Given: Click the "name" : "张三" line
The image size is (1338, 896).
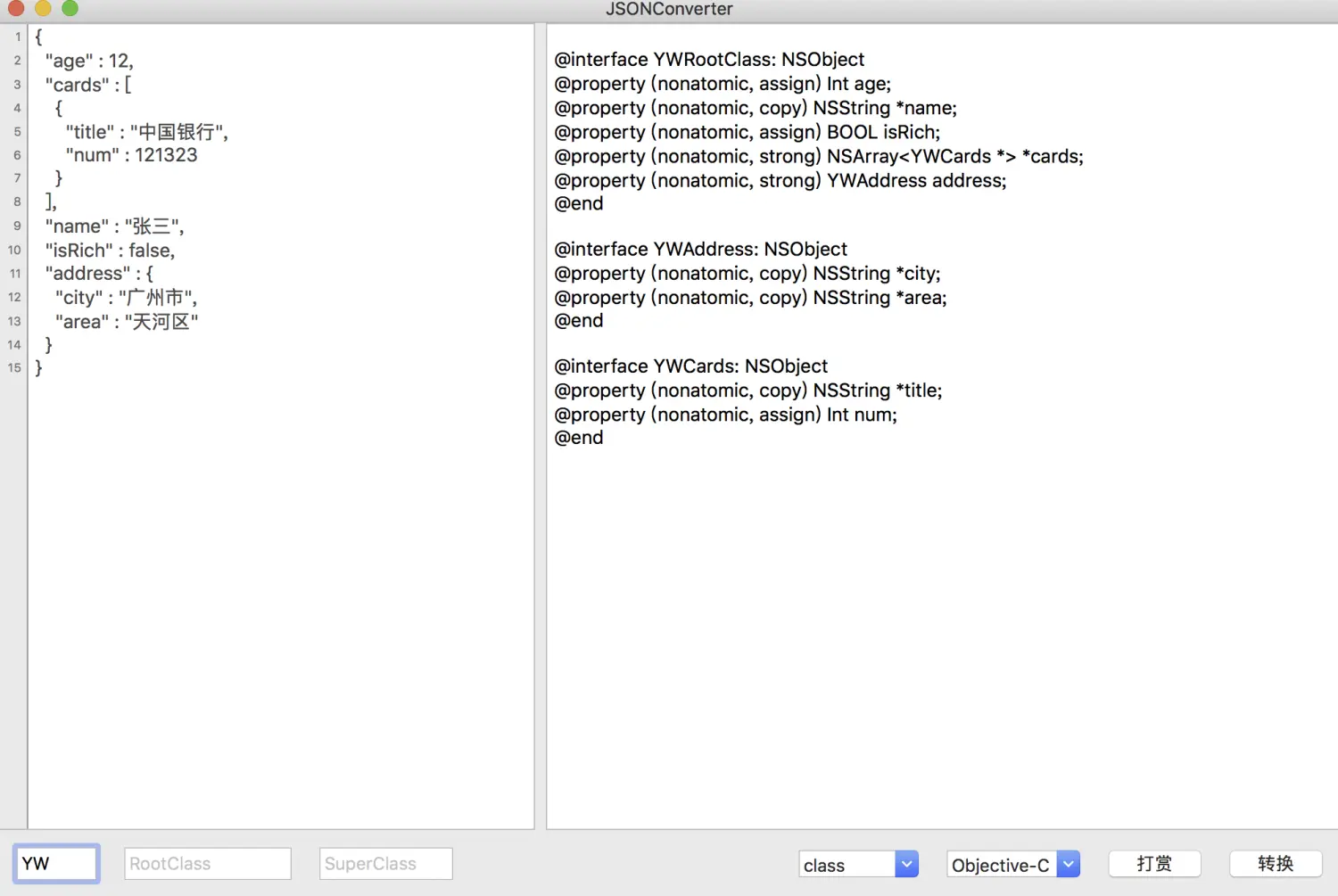Looking at the screenshot, I should coord(114,226).
